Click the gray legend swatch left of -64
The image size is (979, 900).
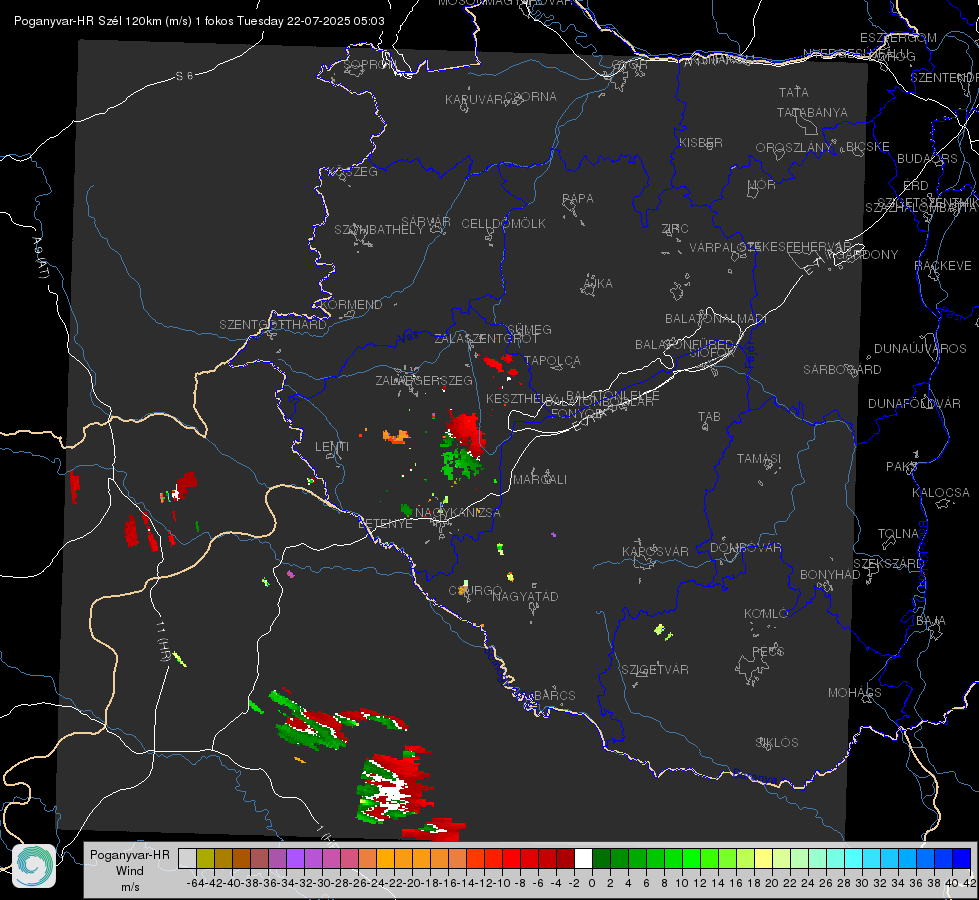point(187,859)
